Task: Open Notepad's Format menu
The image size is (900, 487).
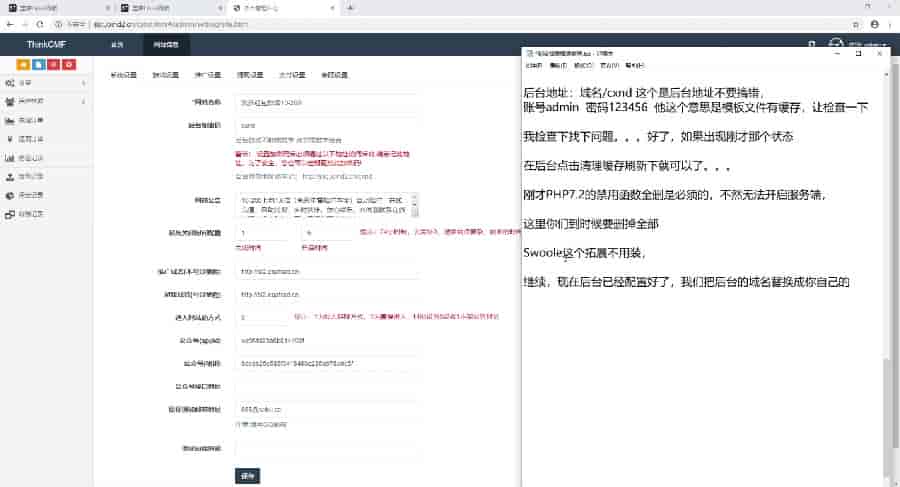Action: [583, 65]
